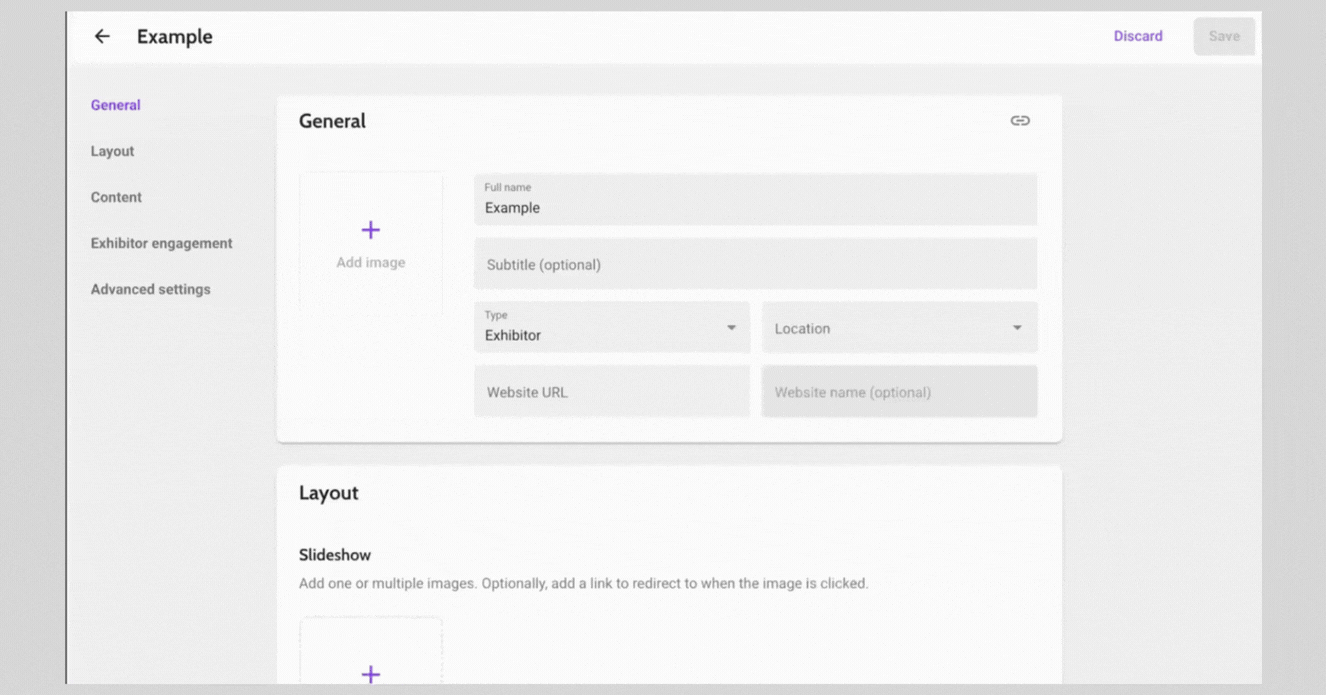Image resolution: width=1326 pixels, height=695 pixels.
Task: Open the Type dropdown showing Exhibitor
Action: tap(612, 327)
